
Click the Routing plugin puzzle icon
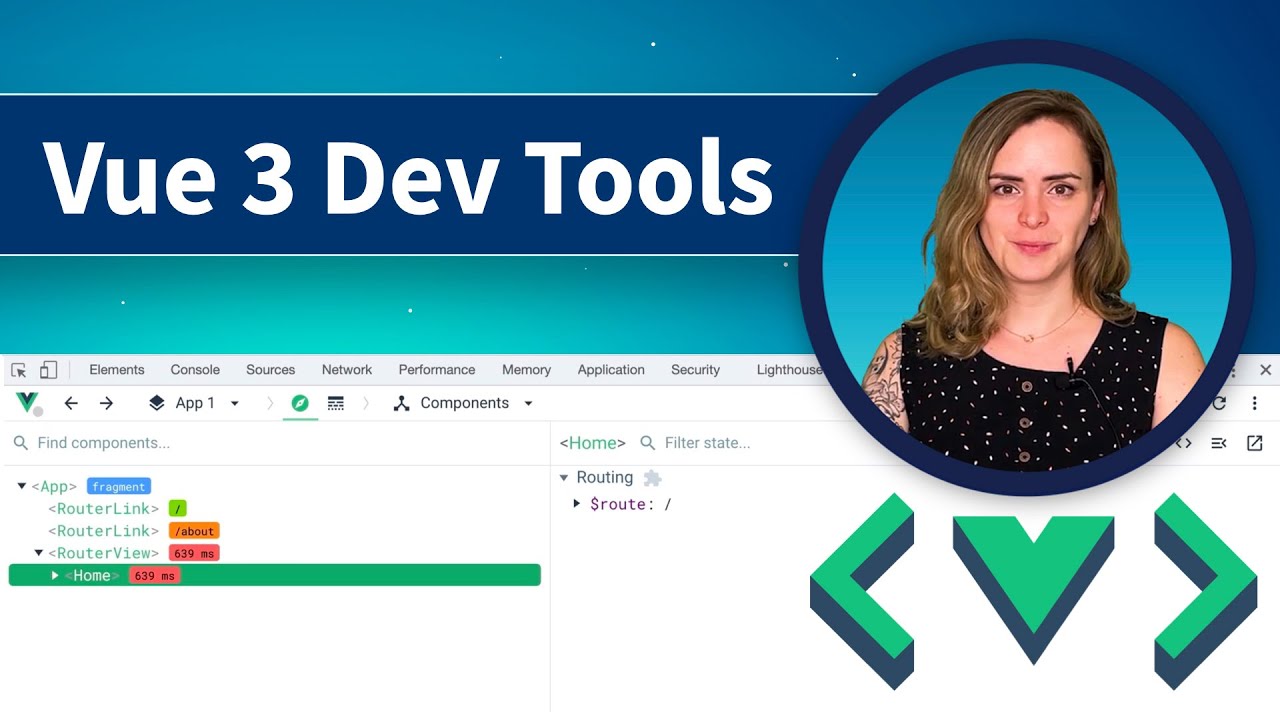[x=652, y=478]
